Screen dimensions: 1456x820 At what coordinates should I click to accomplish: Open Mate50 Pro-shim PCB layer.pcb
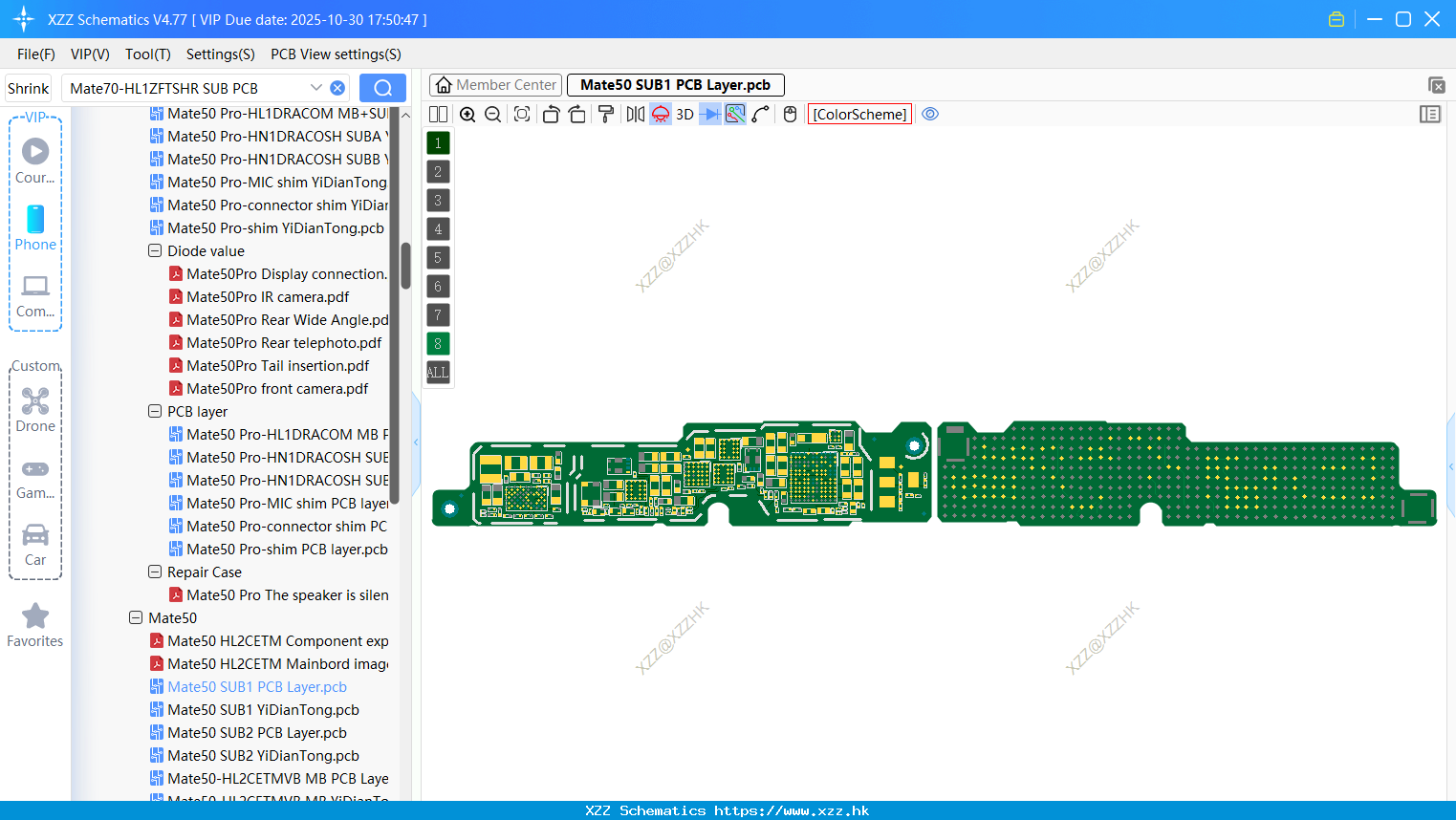pos(287,550)
